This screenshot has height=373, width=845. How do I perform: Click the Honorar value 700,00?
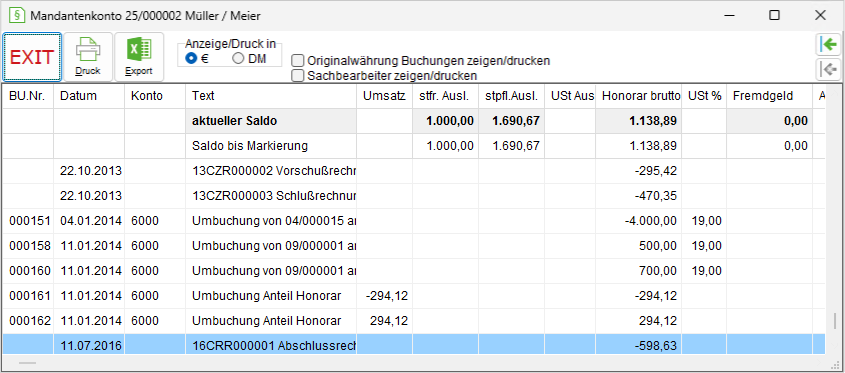[658, 271]
